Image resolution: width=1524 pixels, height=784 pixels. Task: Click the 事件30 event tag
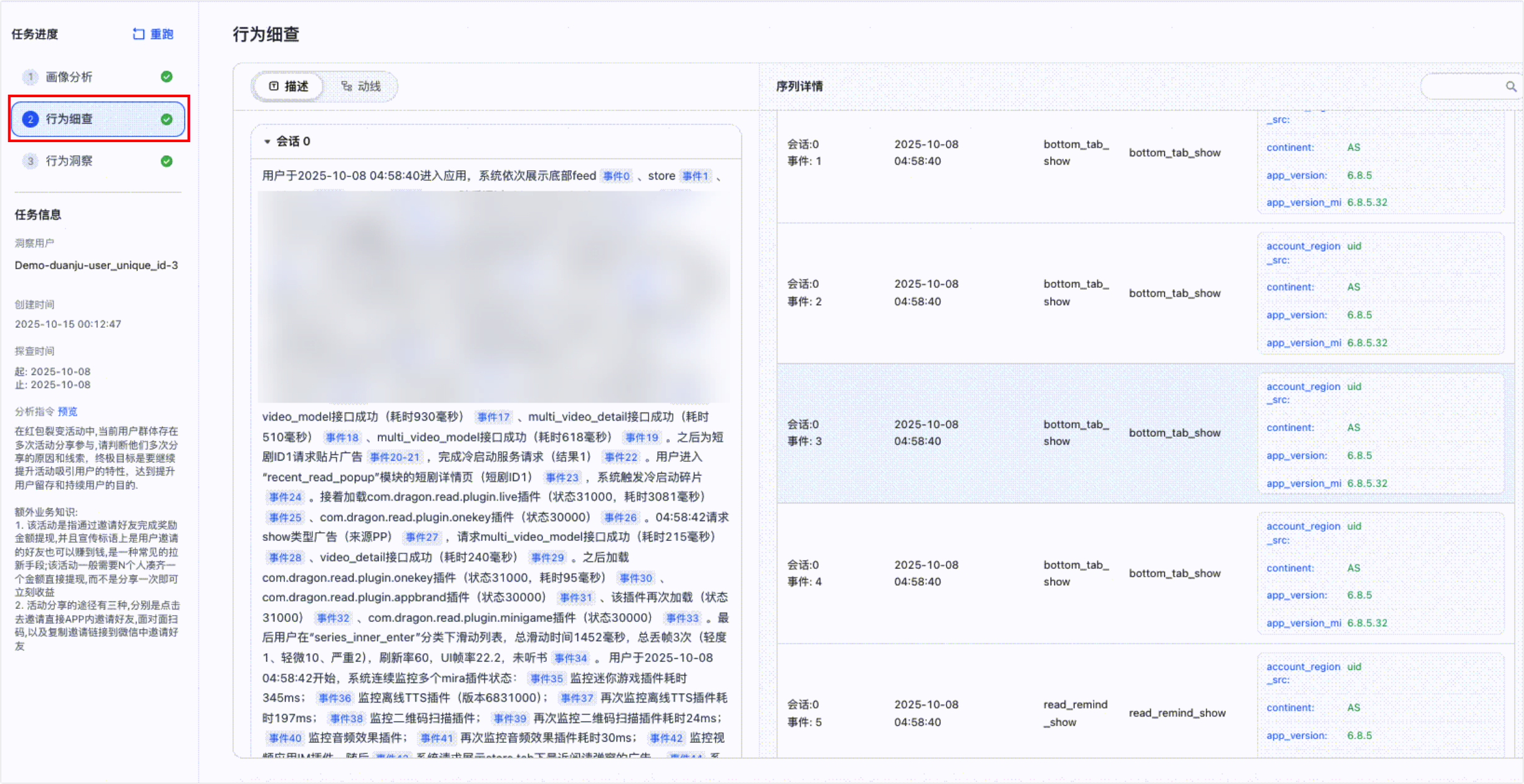(x=635, y=578)
